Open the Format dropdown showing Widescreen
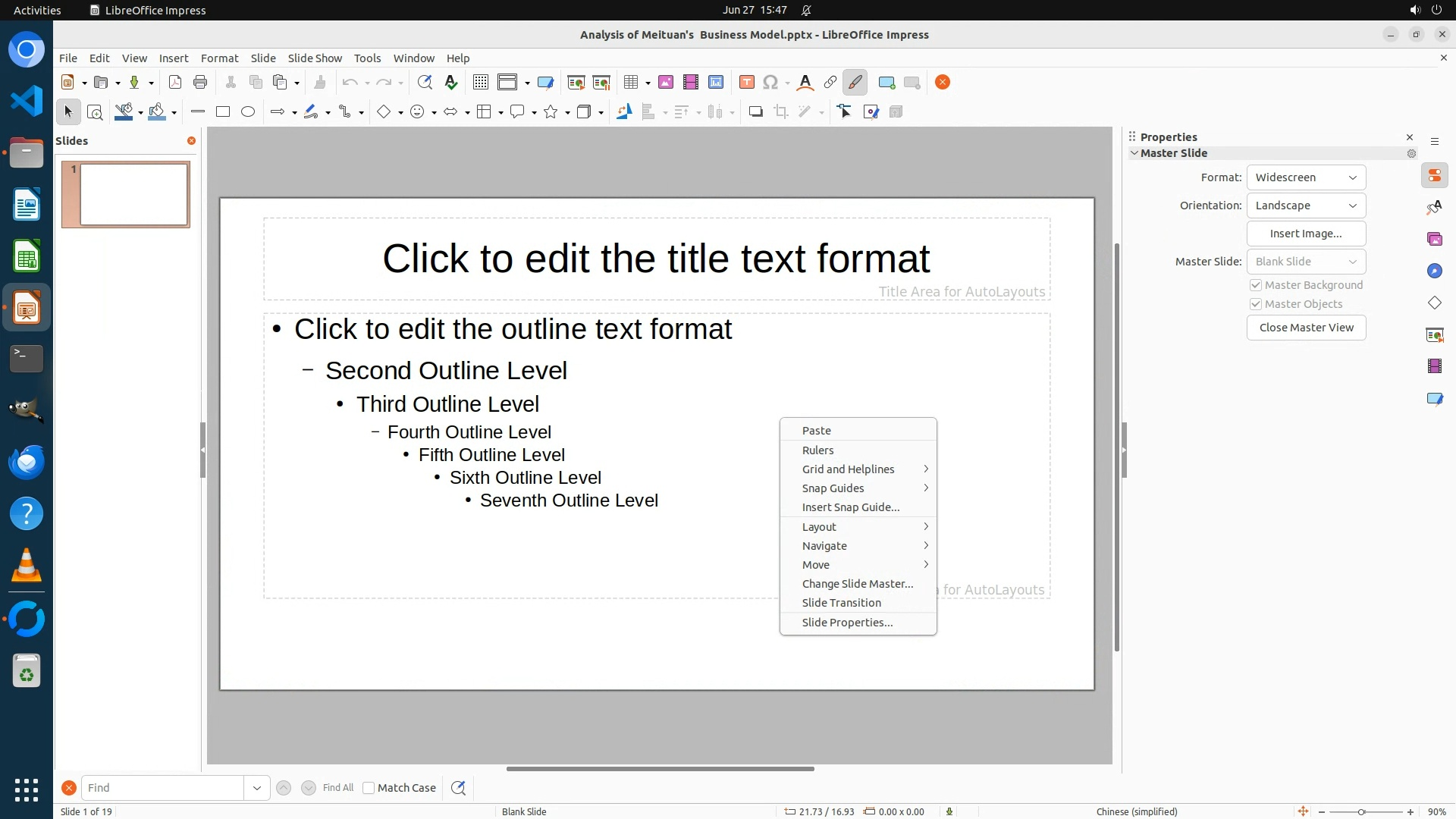This screenshot has width=1456, height=819. (x=1306, y=177)
